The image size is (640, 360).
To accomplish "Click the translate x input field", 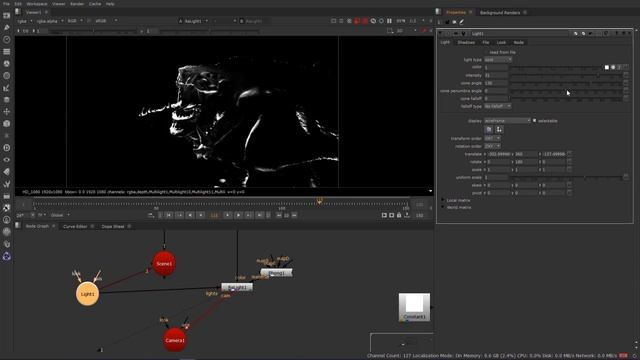I will coord(499,154).
